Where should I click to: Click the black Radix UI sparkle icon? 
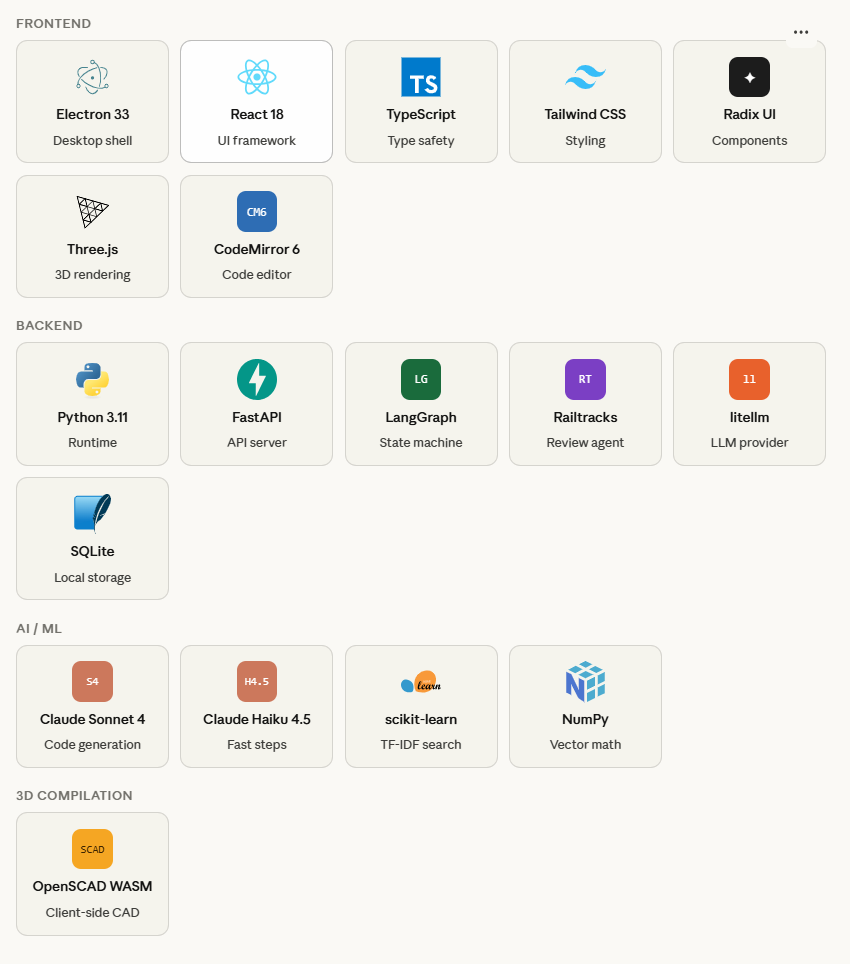(749, 77)
